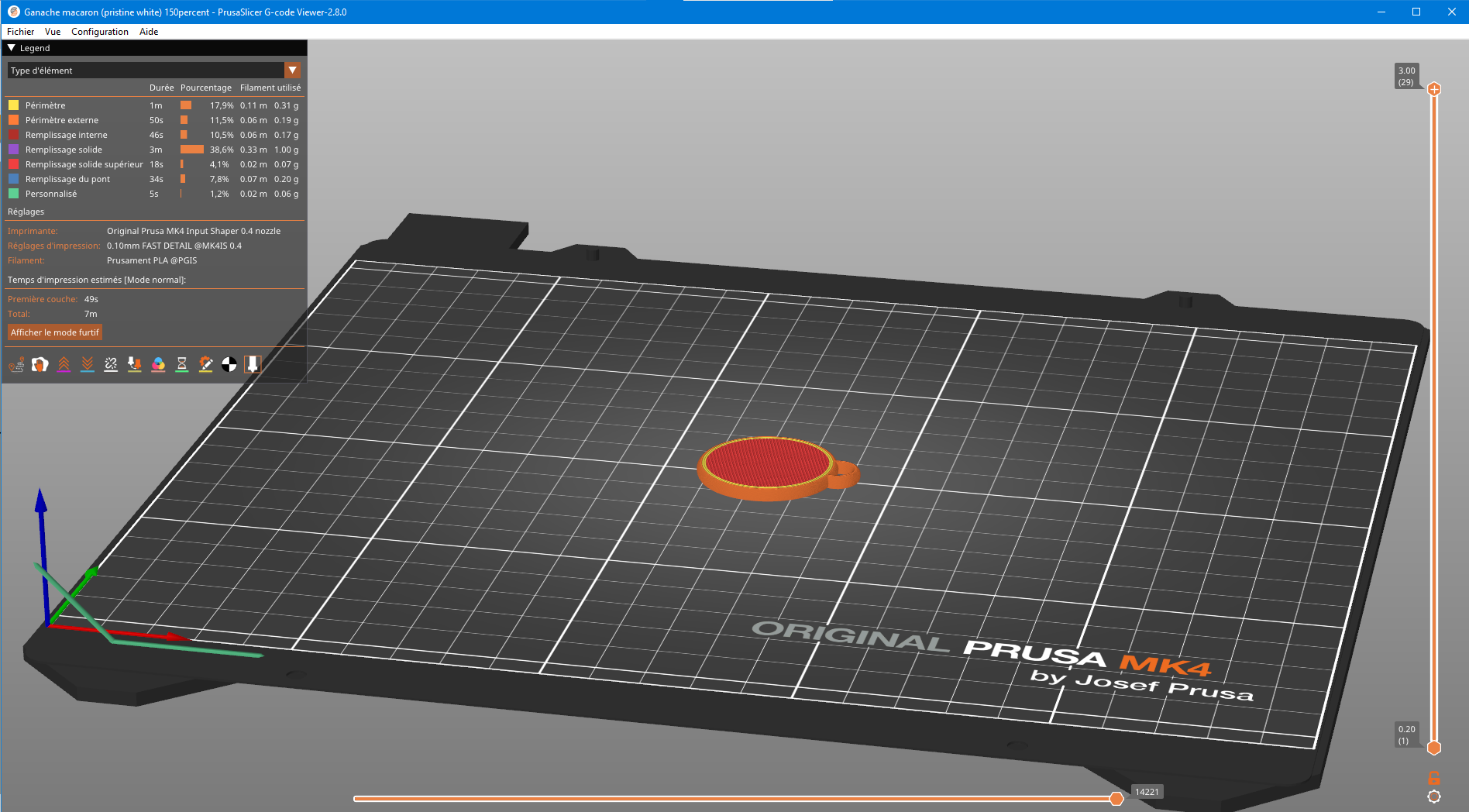Toggle tool changes icon
The width and height of the screenshot is (1469, 812).
(135, 364)
